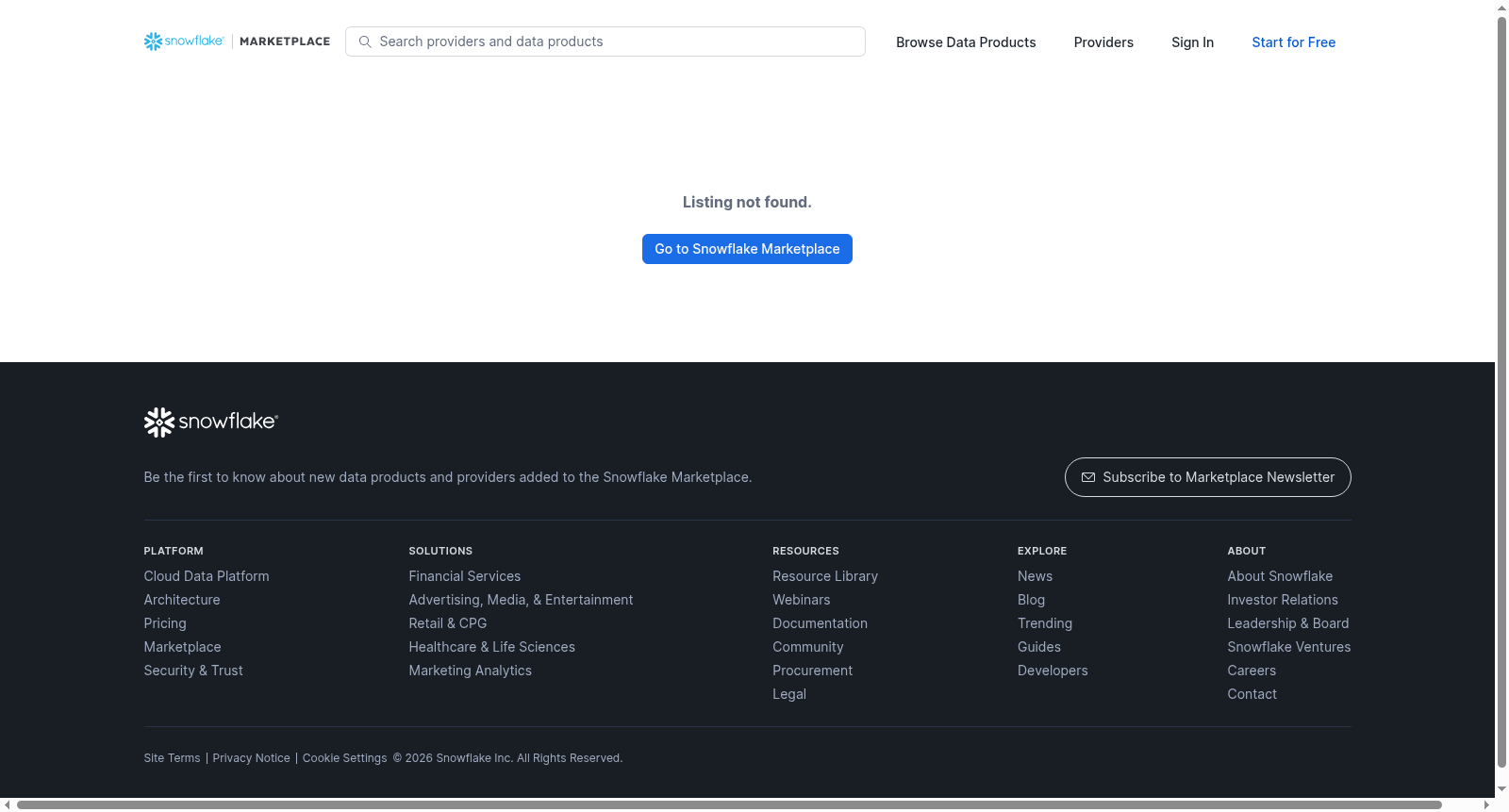Open Security & Trust link
The width and height of the screenshot is (1509, 812).
coord(193,671)
